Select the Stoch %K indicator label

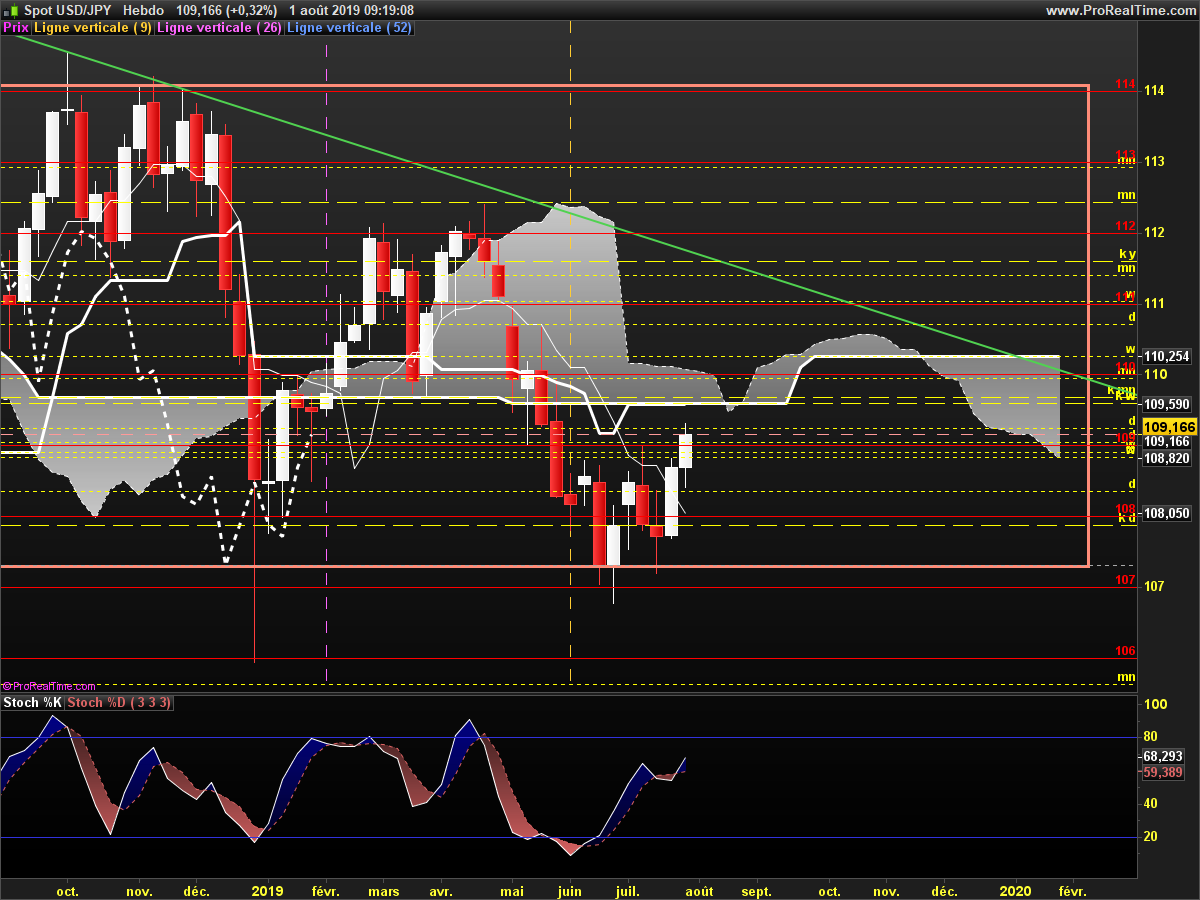pyautogui.click(x=33, y=703)
